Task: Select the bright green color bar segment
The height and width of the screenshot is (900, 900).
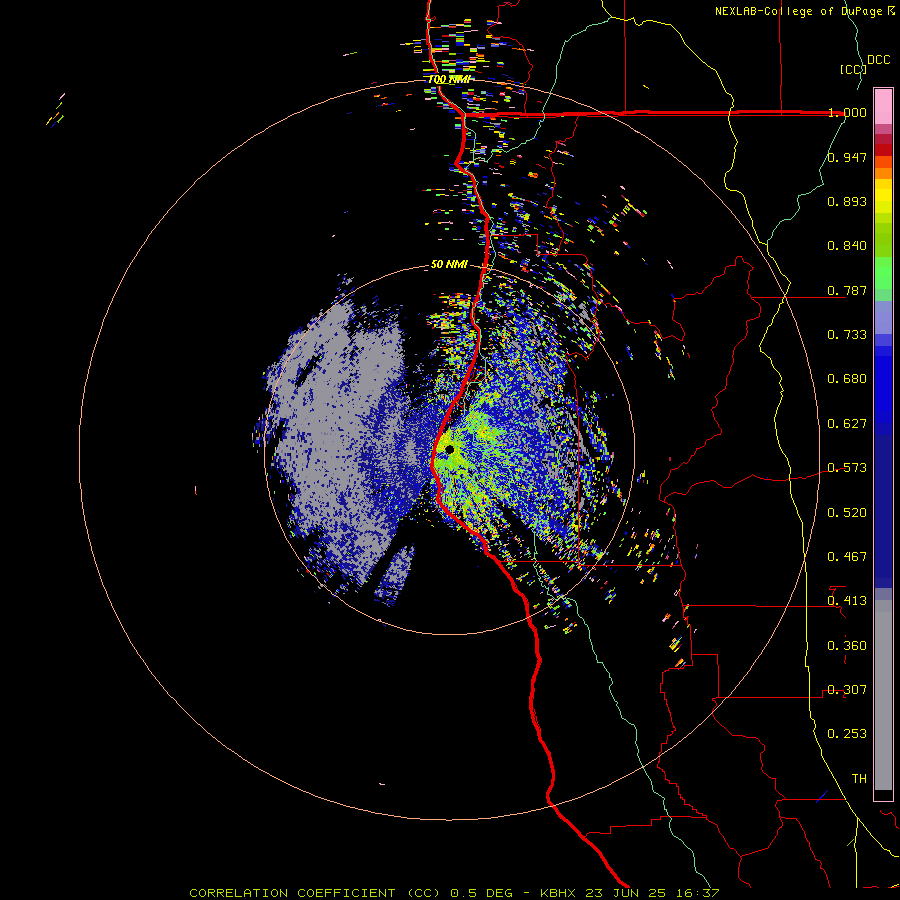Action: click(883, 273)
